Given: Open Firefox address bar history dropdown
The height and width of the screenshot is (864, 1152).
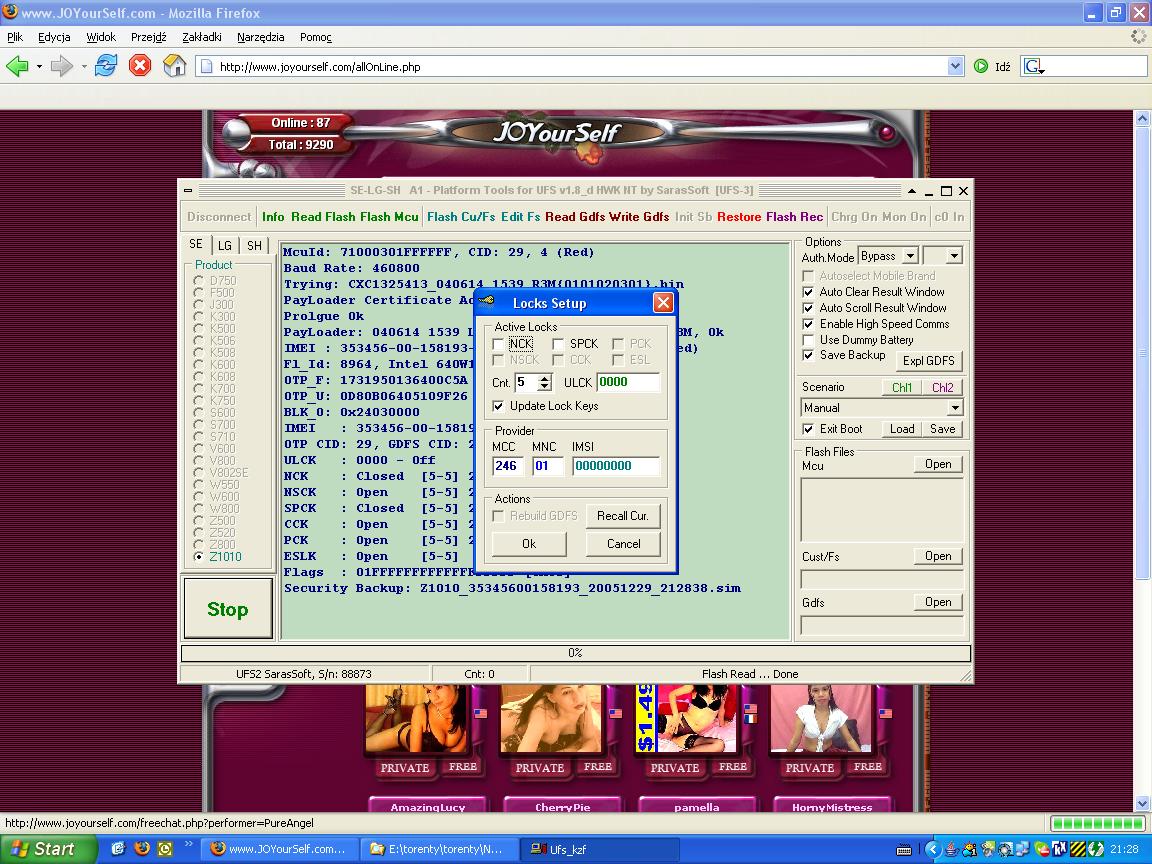Looking at the screenshot, I should coord(955,66).
